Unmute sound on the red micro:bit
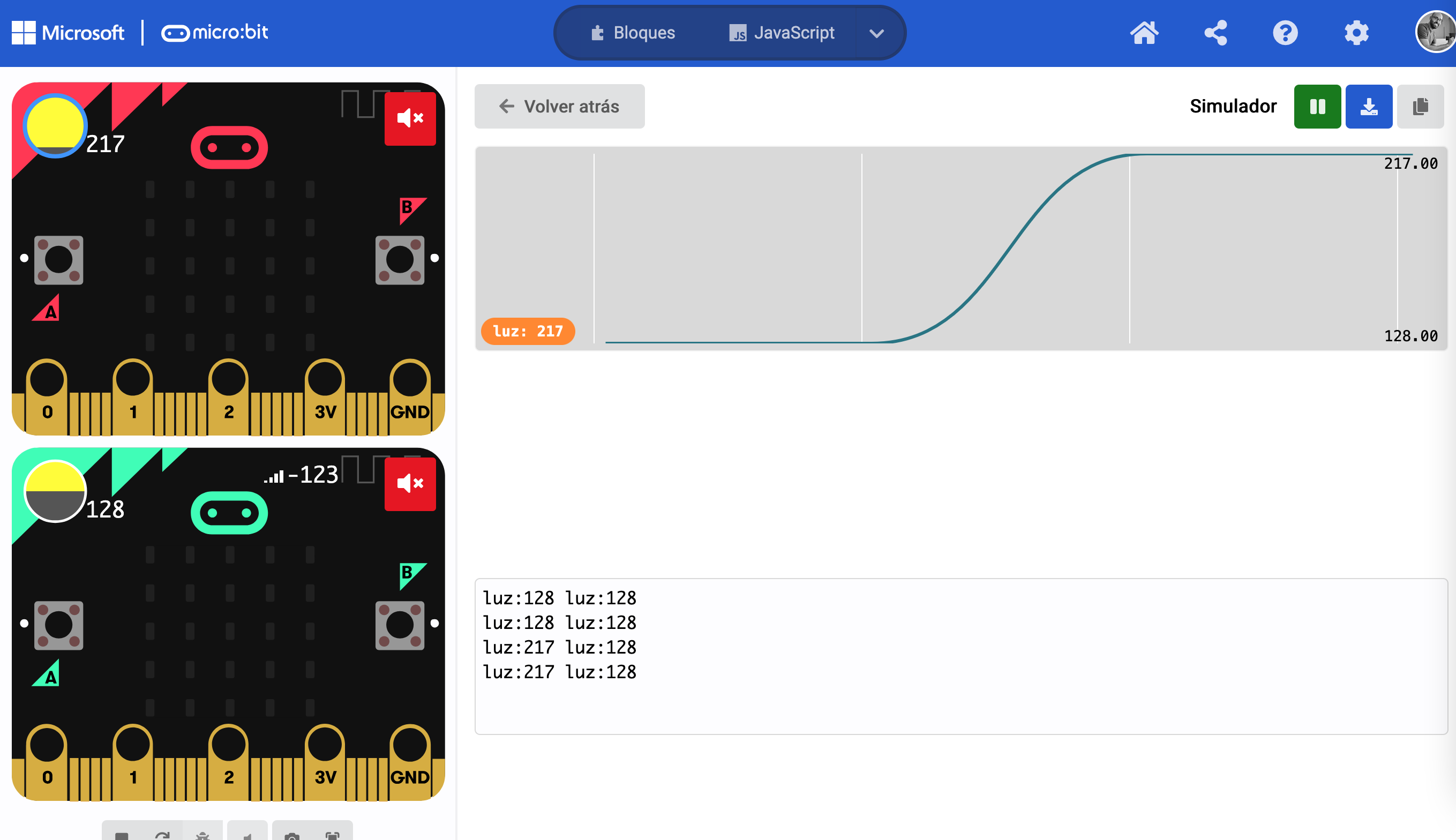 tap(410, 119)
